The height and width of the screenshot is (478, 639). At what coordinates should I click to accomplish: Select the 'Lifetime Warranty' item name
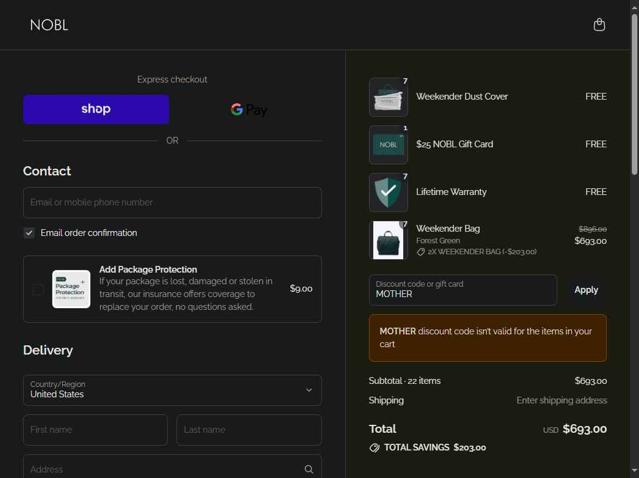pos(451,192)
